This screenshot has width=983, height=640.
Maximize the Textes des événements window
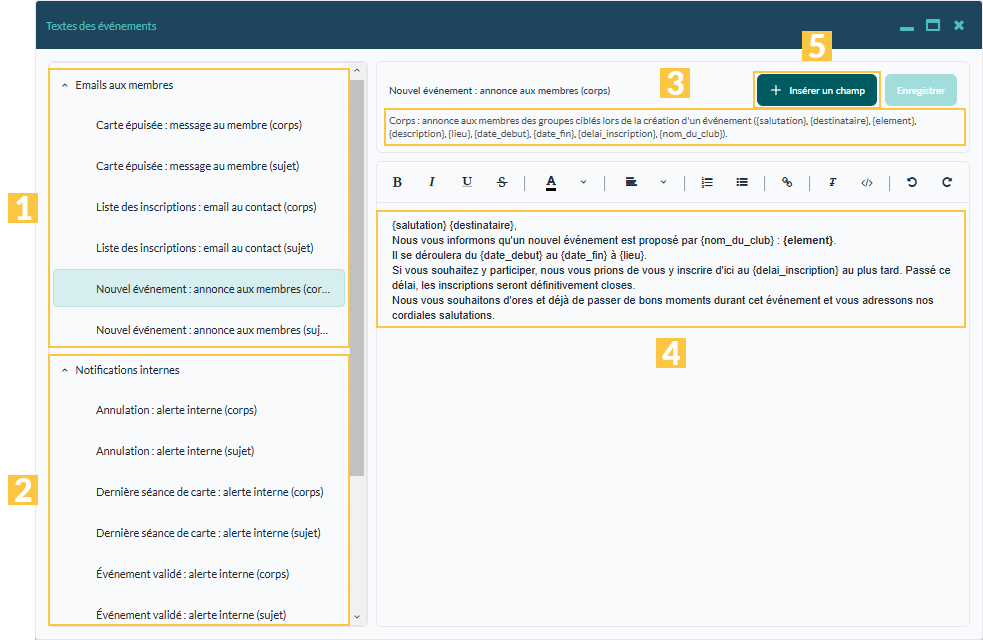[x=933, y=26]
